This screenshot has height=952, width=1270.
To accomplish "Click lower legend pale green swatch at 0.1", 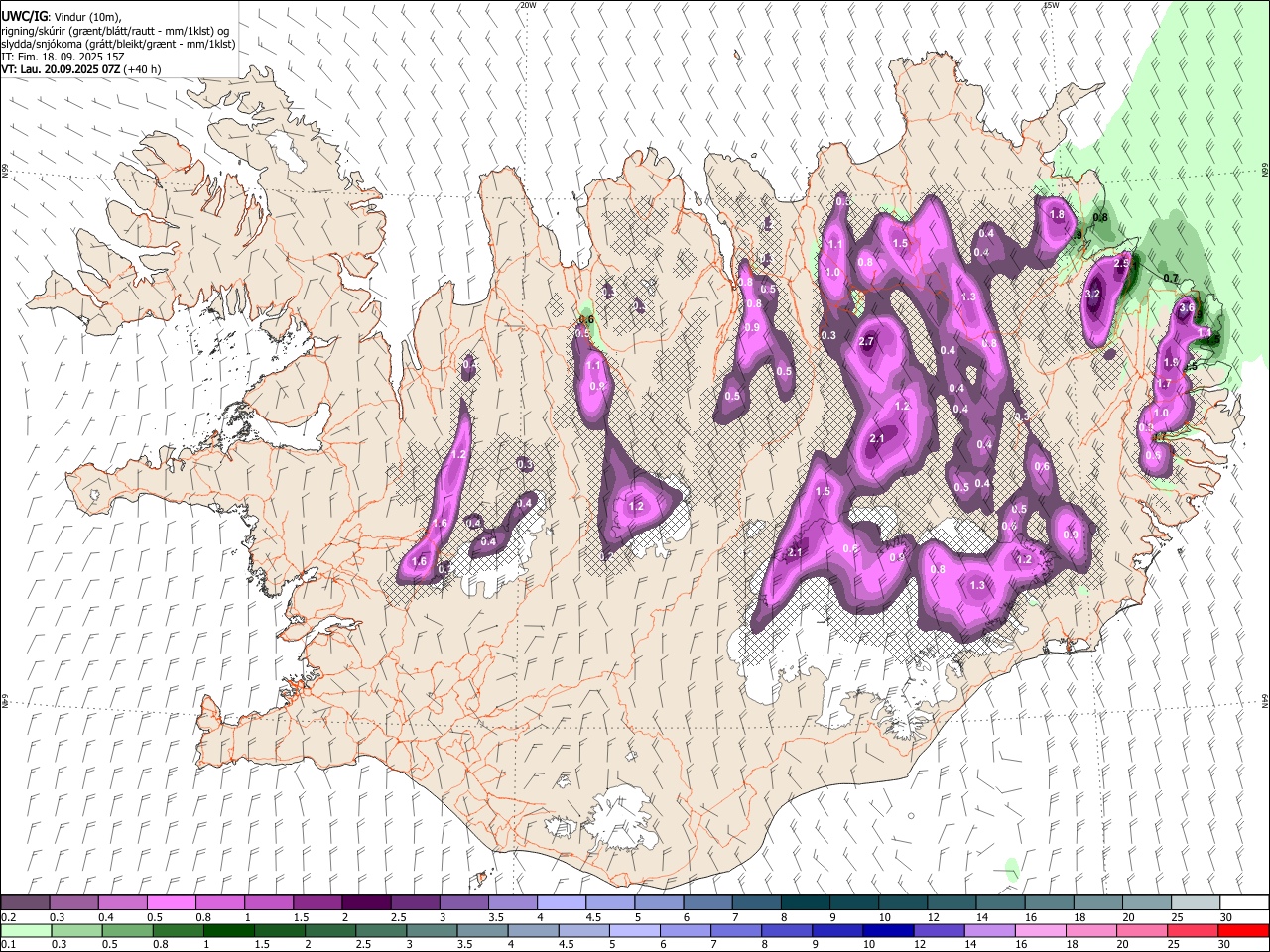I will tap(26, 930).
